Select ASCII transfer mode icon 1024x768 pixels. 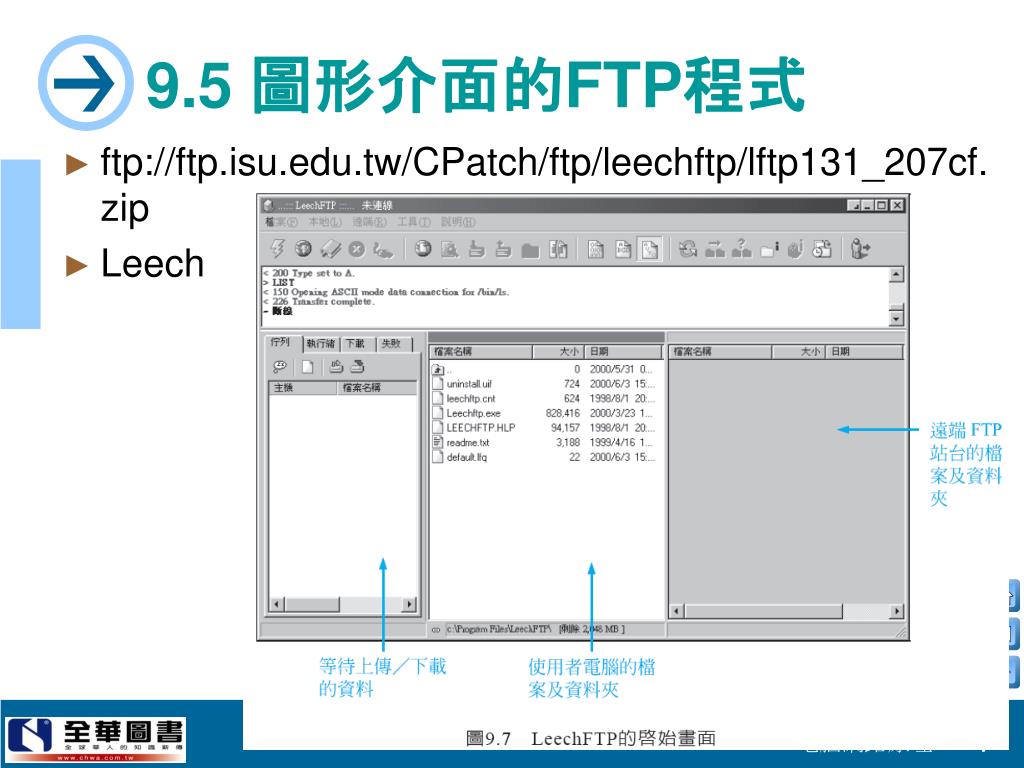(623, 249)
